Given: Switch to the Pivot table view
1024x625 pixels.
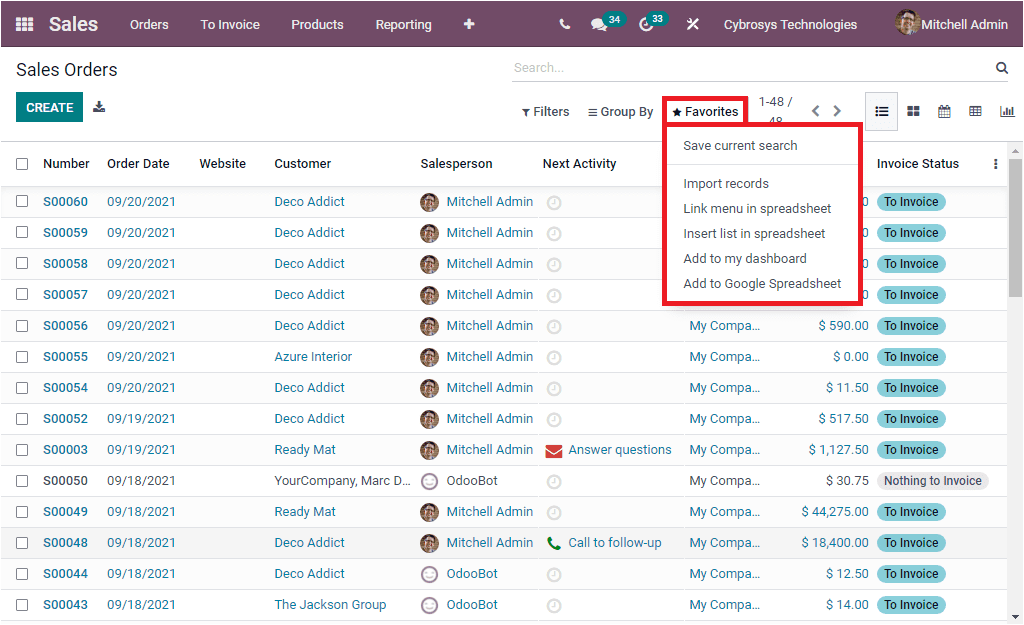Looking at the screenshot, I should (975, 111).
